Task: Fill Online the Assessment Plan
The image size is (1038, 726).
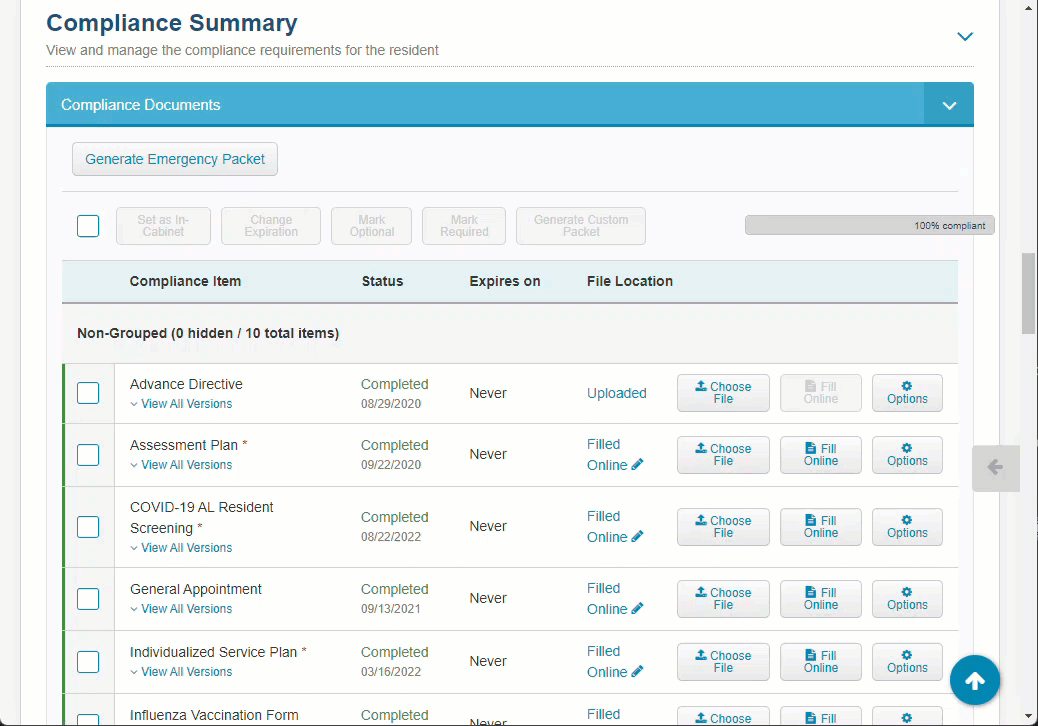Action: coord(821,455)
